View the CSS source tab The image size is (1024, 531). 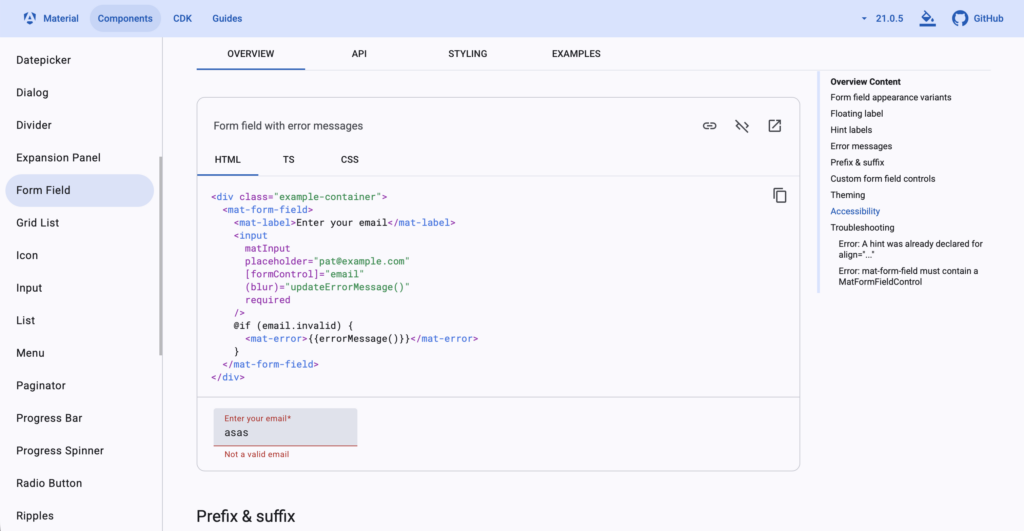tap(349, 159)
